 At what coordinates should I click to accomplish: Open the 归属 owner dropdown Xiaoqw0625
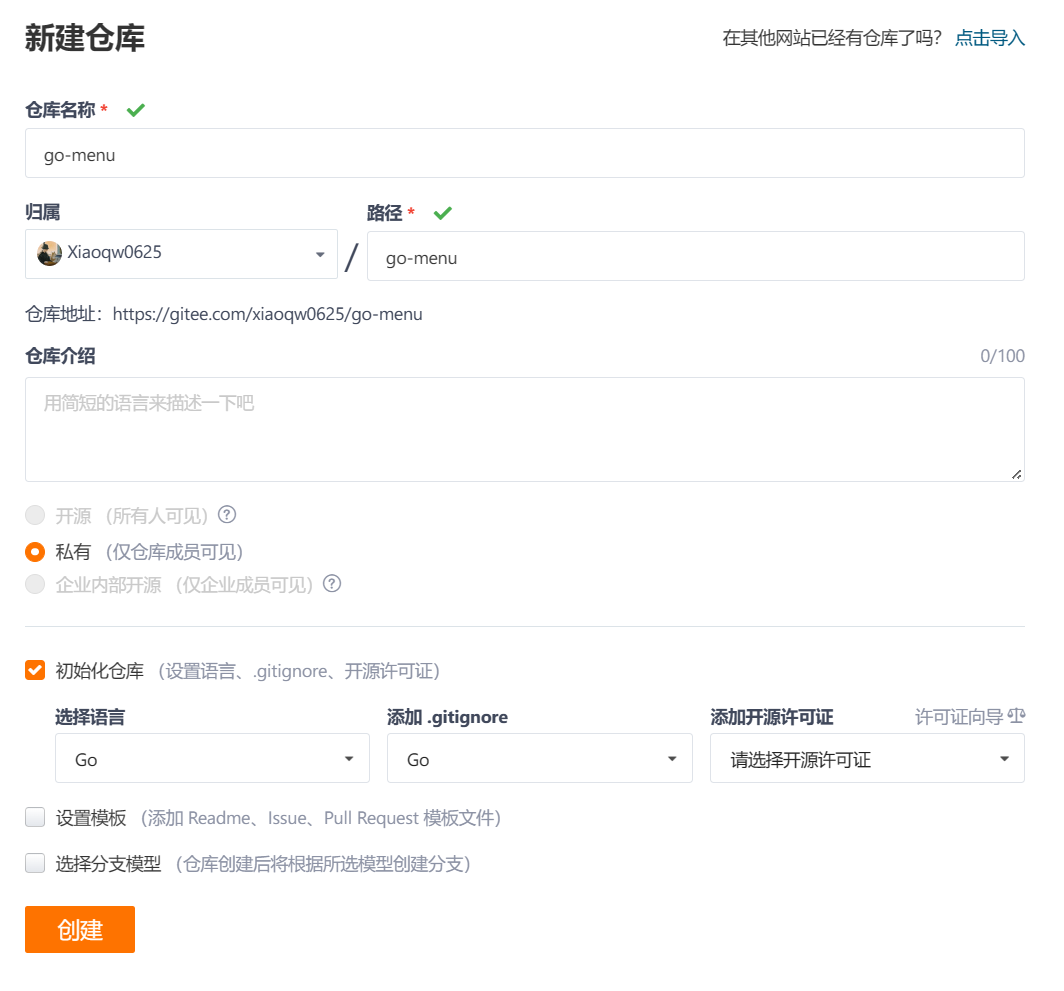click(x=181, y=254)
